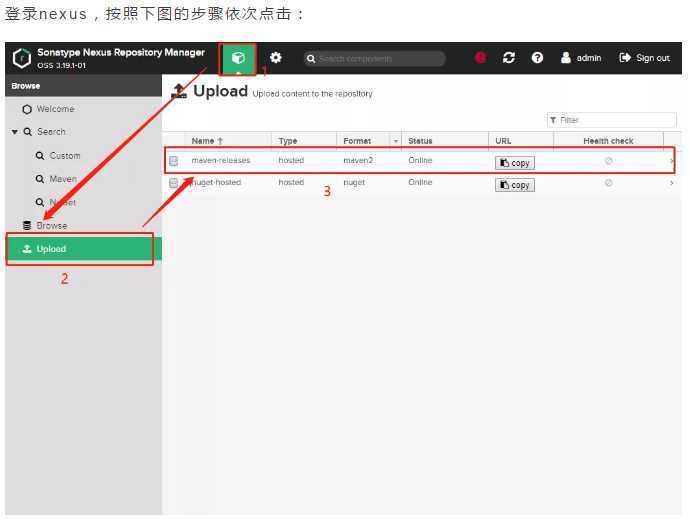
Task: Open the admin user account
Action: pos(581,58)
